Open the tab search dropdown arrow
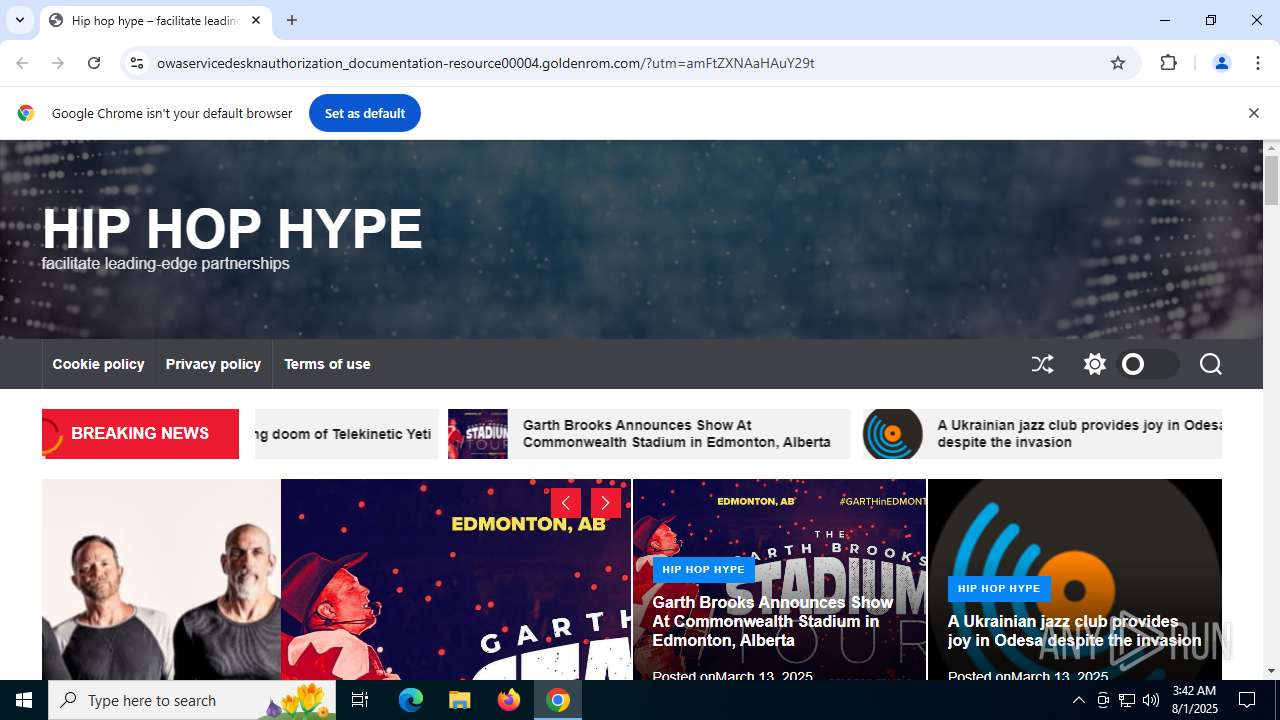Viewport: 1280px width, 720px height. pyautogui.click(x=19, y=20)
